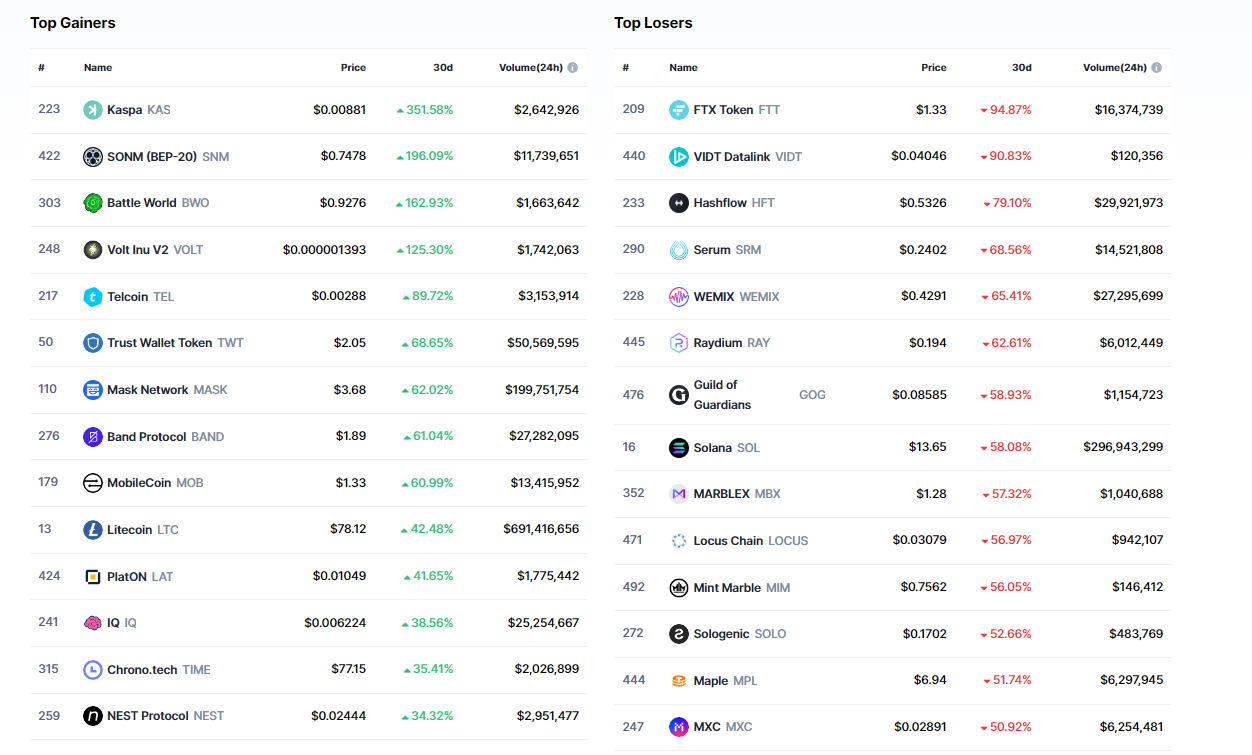Sort Top Gainers by 30d column

[442, 68]
